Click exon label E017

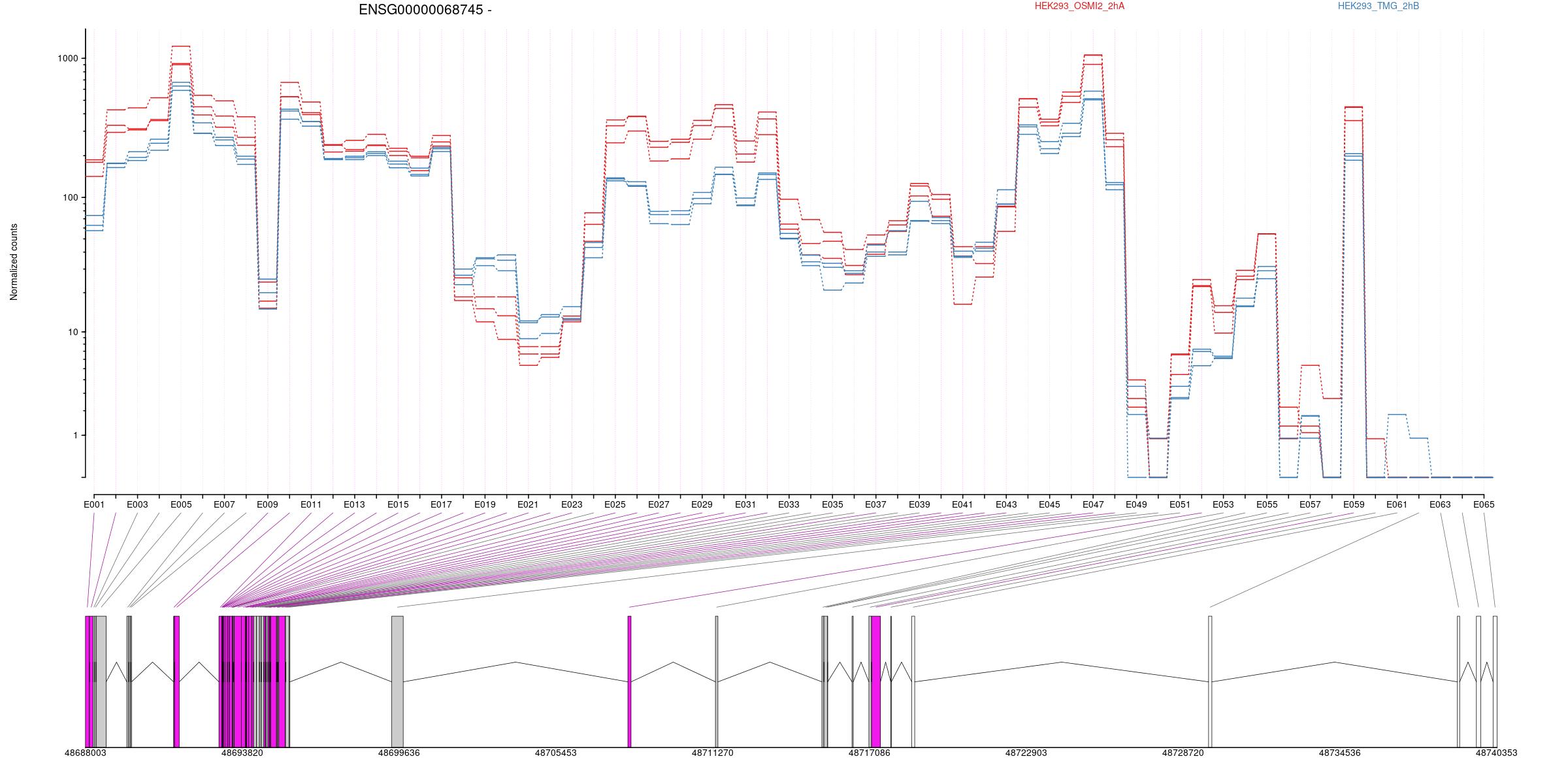[x=441, y=504]
